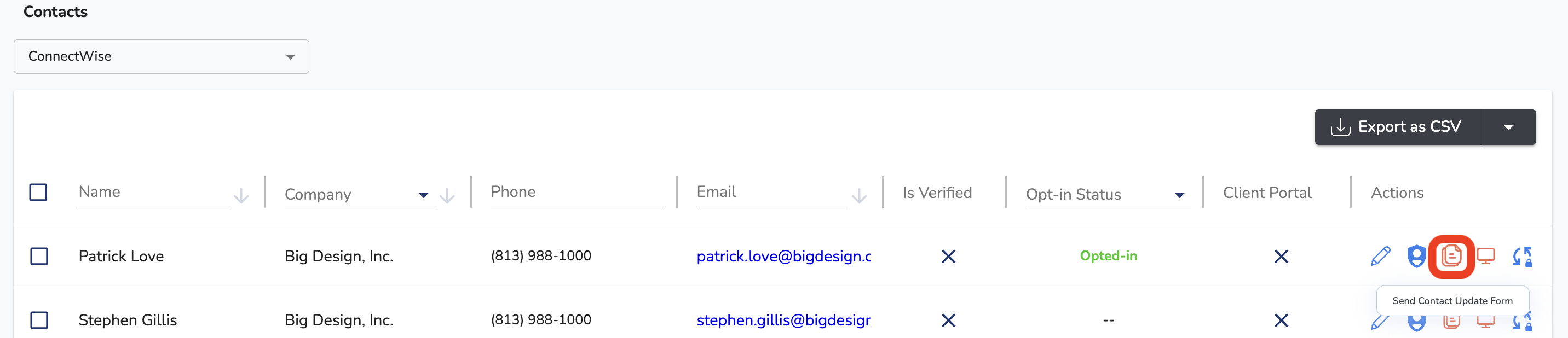Click the monitor icon in Patrick Love's row
Screen dimensions: 1568x338
(1486, 256)
